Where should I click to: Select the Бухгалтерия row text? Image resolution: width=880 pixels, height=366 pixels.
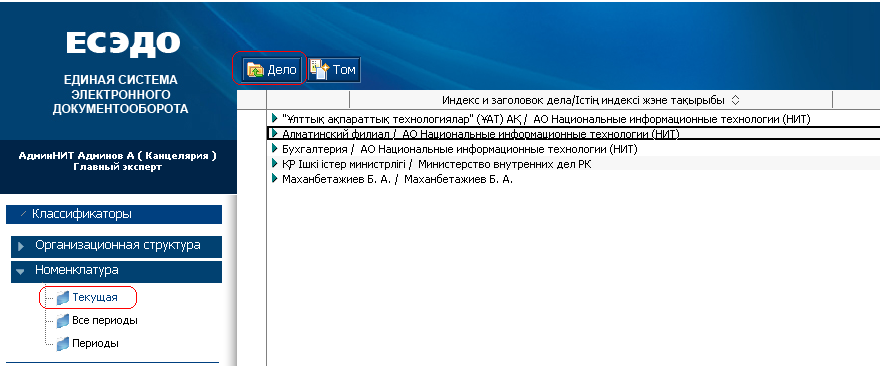(x=460, y=149)
